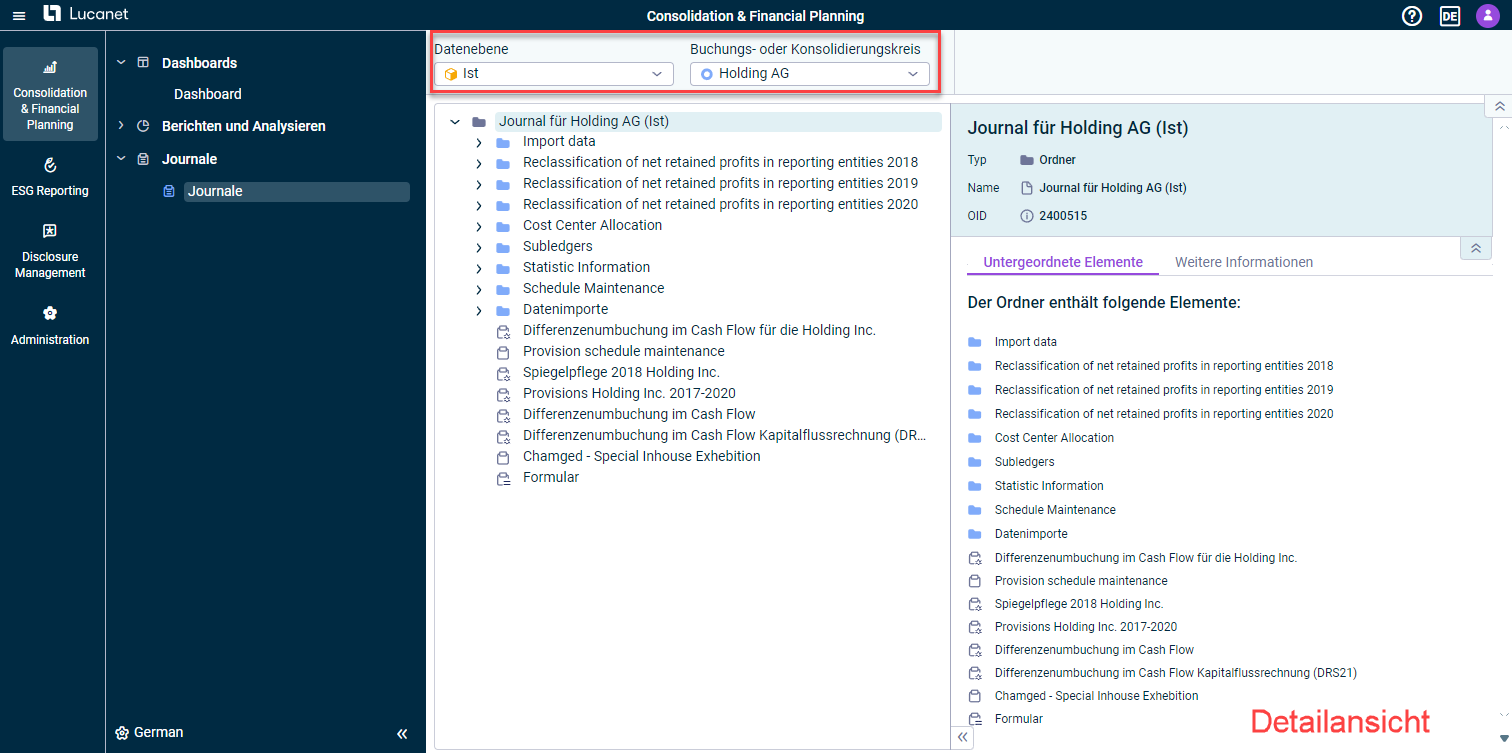Open the Administration module
1512x753 pixels.
coord(50,326)
